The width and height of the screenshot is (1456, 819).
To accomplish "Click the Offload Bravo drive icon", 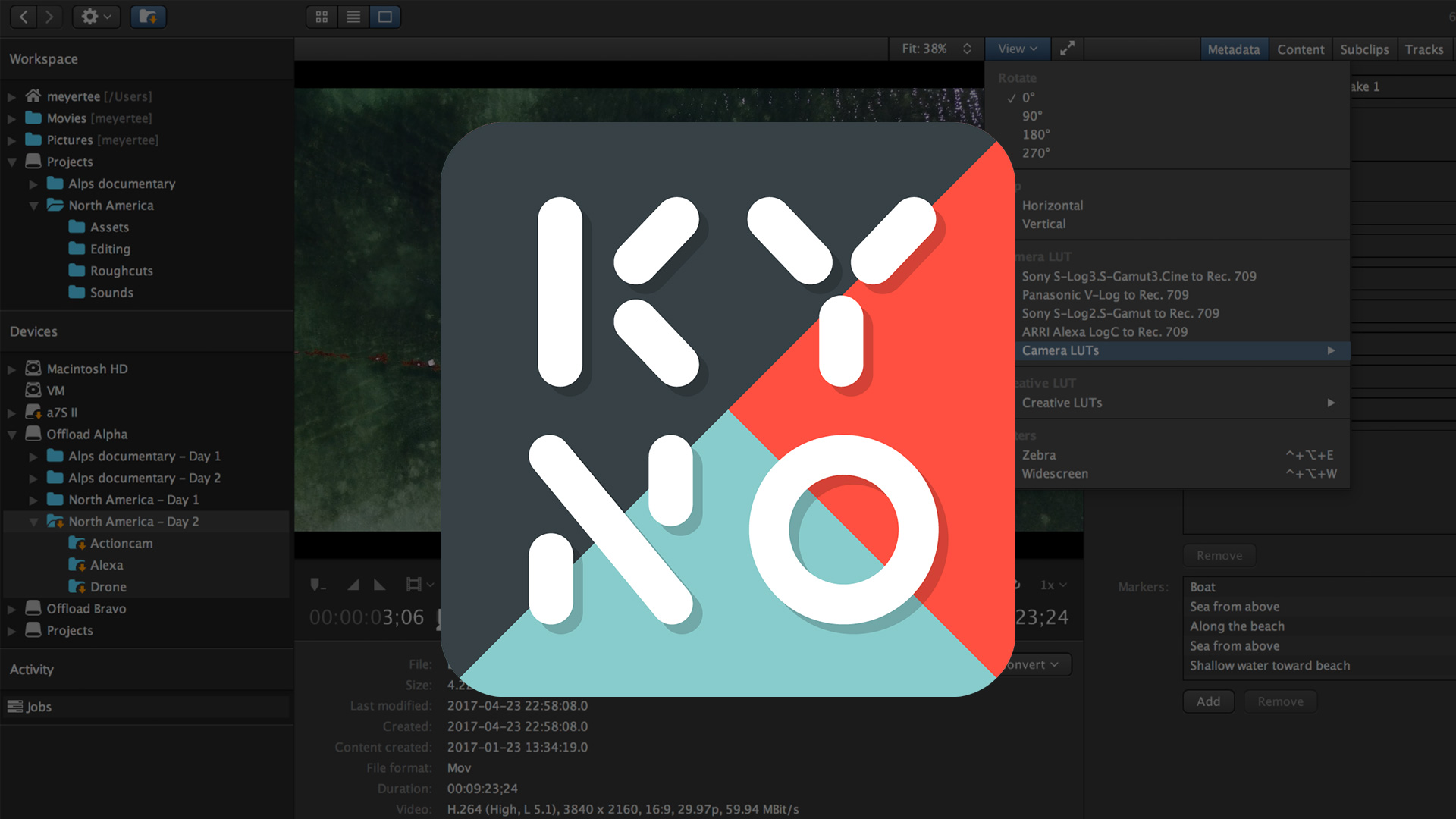I will 33,608.
